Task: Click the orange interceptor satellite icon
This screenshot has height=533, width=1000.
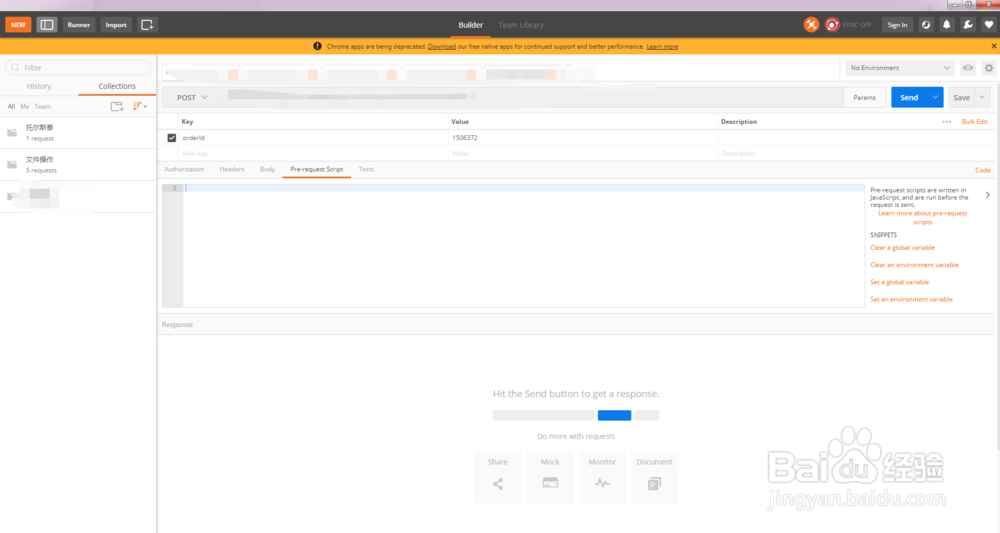Action: point(811,25)
